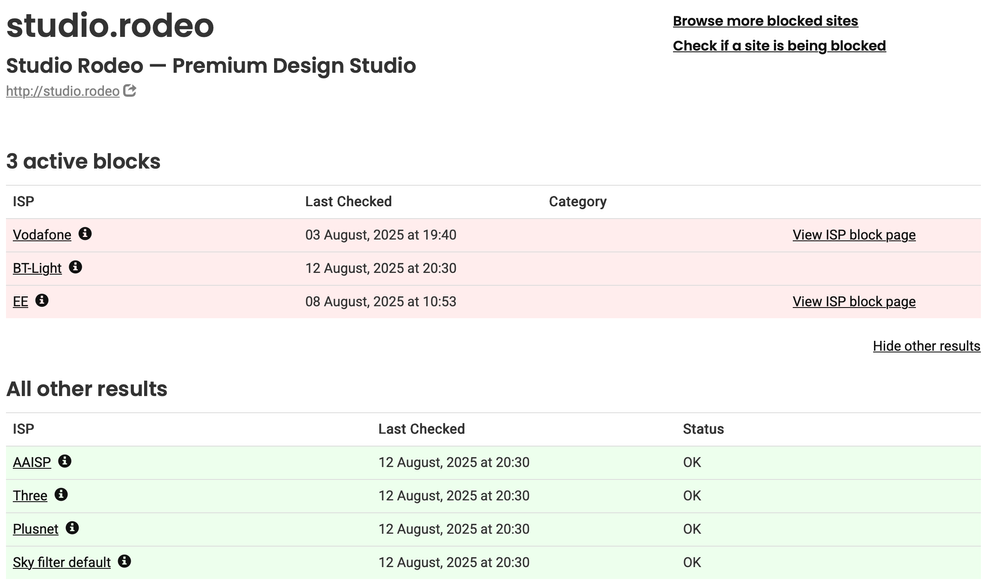The image size is (998, 586).
Task: Click info icon next to Sky filter default
Action: [x=124, y=561]
